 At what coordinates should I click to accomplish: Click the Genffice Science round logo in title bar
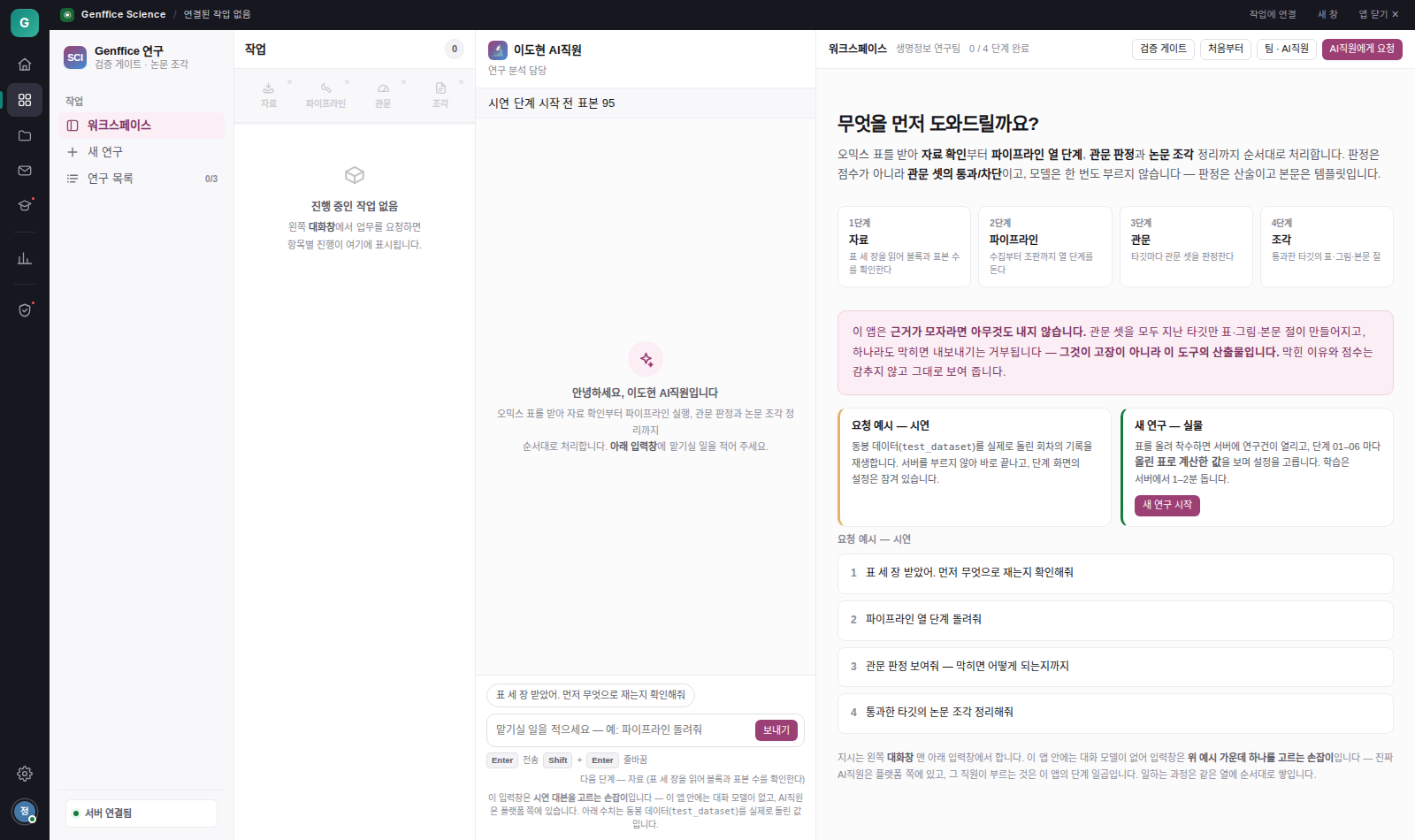tap(67, 14)
